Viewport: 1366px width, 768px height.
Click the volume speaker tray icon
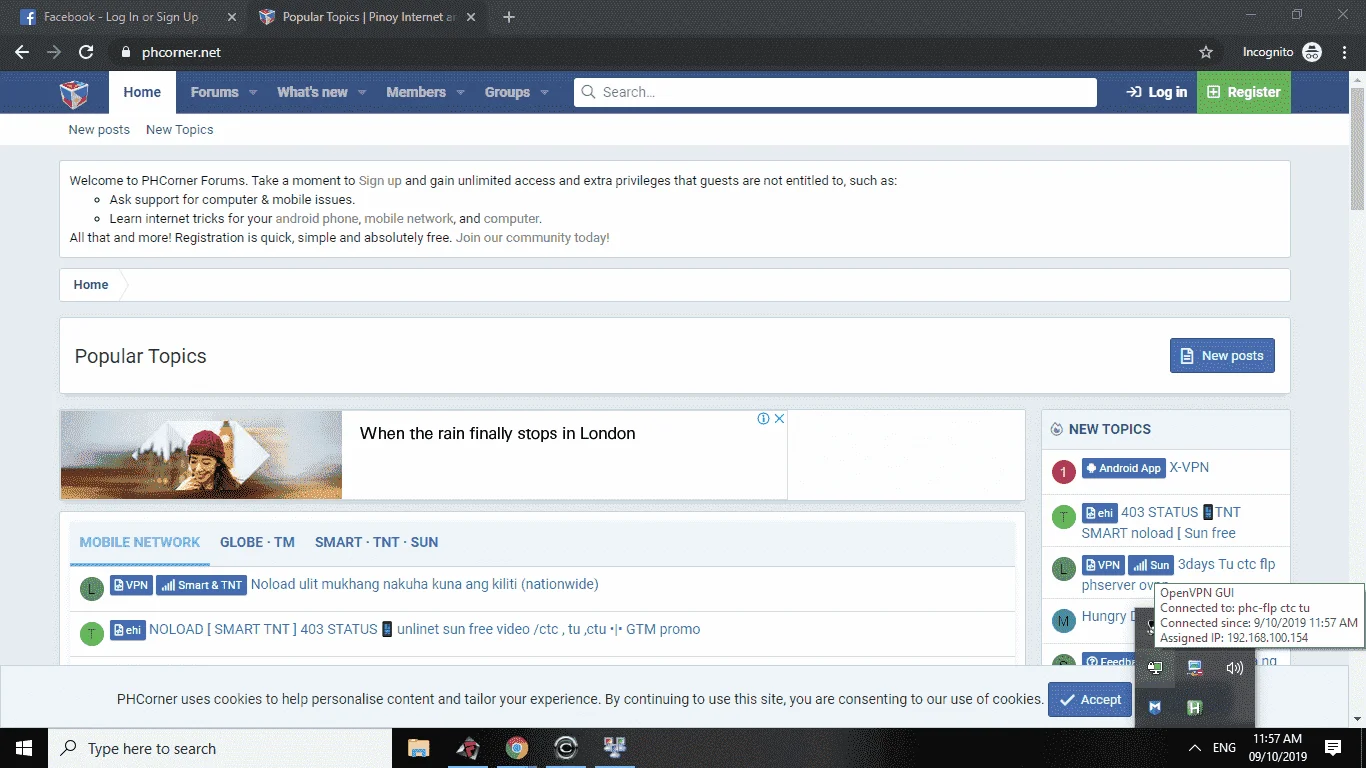(x=1234, y=668)
